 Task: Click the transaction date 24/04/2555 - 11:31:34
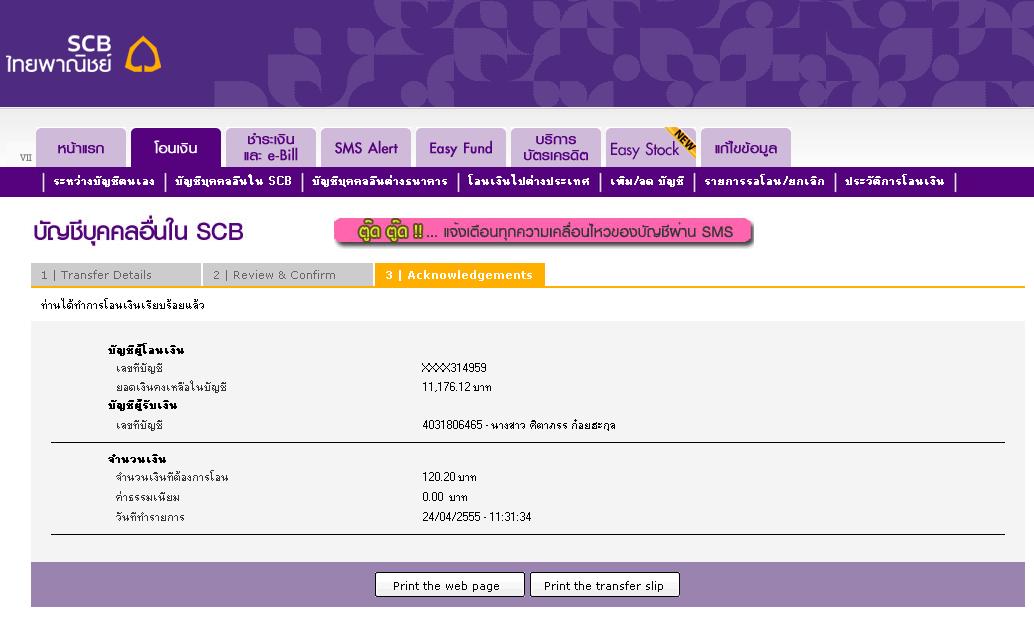(x=477, y=517)
